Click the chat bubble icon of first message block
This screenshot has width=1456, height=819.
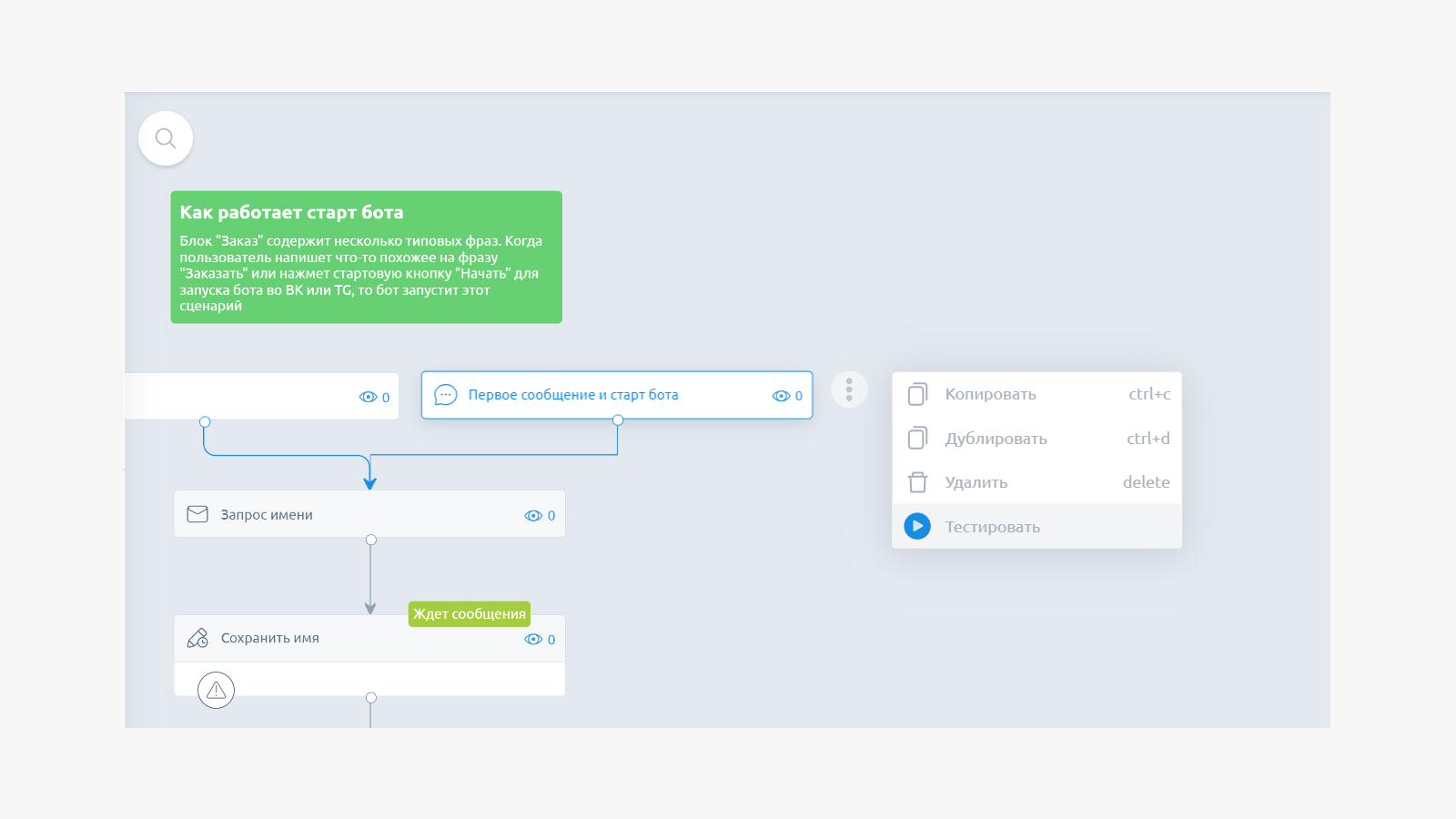coord(445,395)
